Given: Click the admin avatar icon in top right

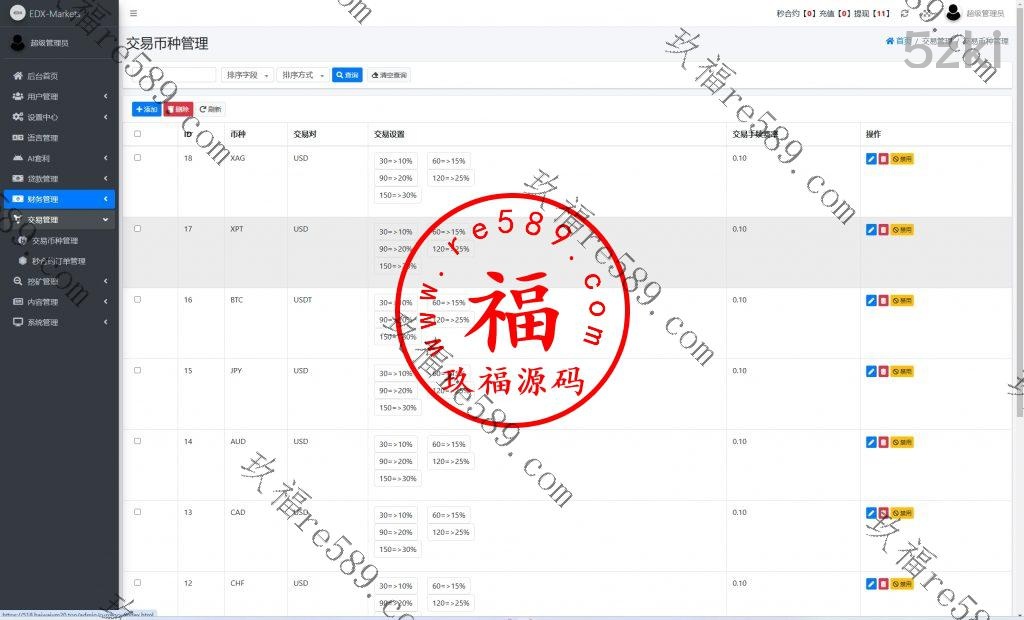Looking at the screenshot, I should (x=952, y=13).
